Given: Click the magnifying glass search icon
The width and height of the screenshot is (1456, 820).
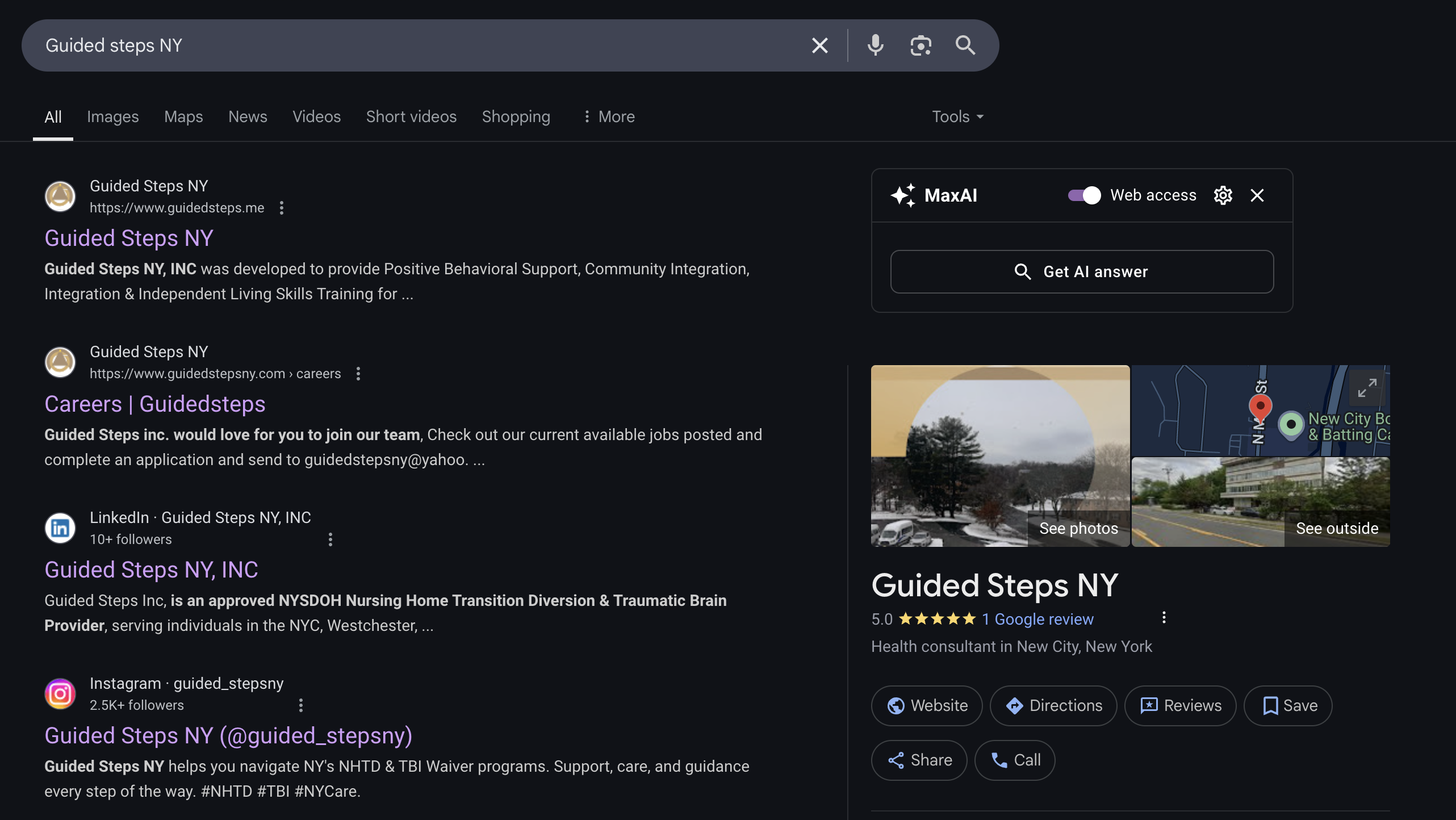Looking at the screenshot, I should point(965,45).
